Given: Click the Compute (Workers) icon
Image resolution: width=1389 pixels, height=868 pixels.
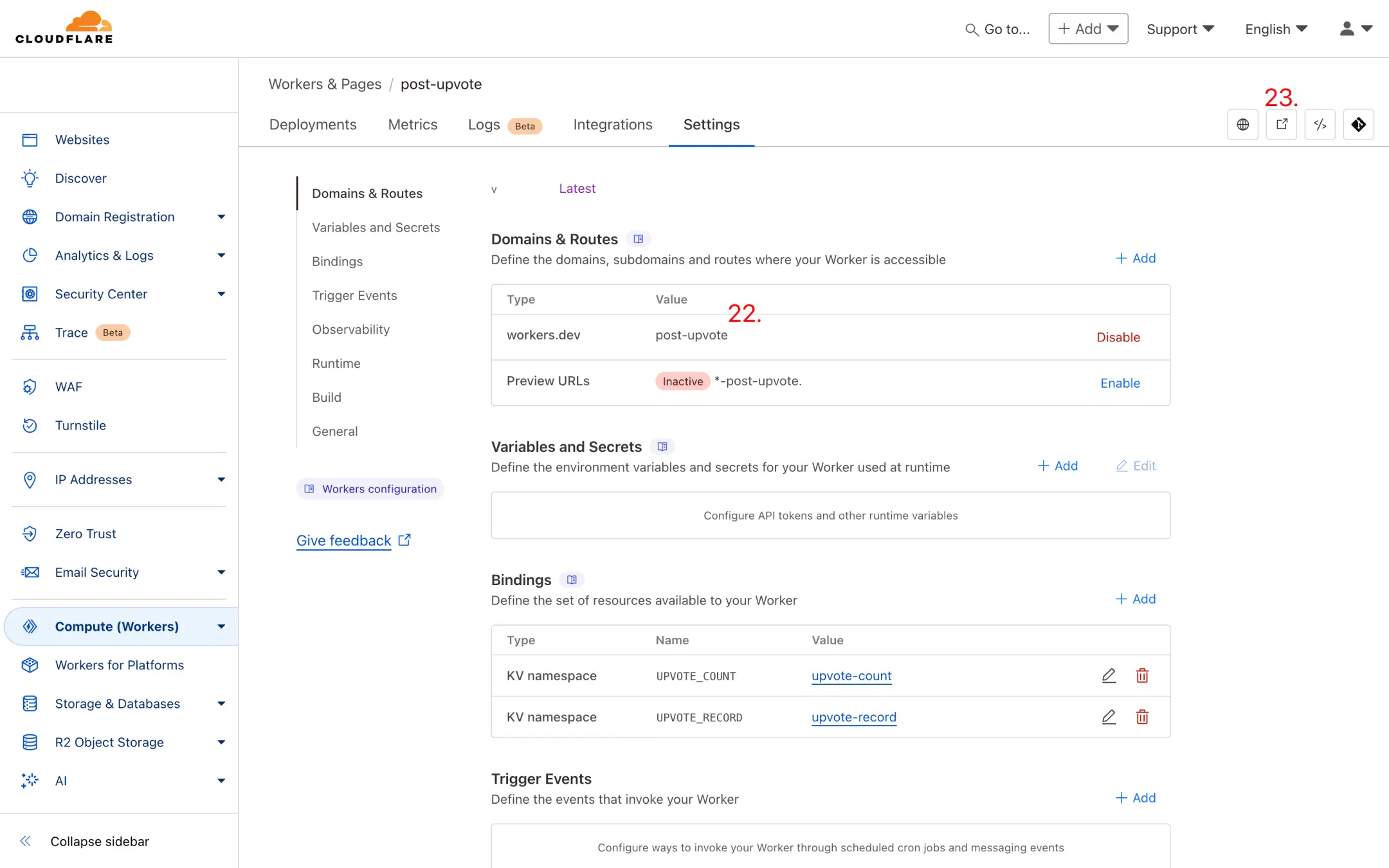Looking at the screenshot, I should [x=30, y=626].
